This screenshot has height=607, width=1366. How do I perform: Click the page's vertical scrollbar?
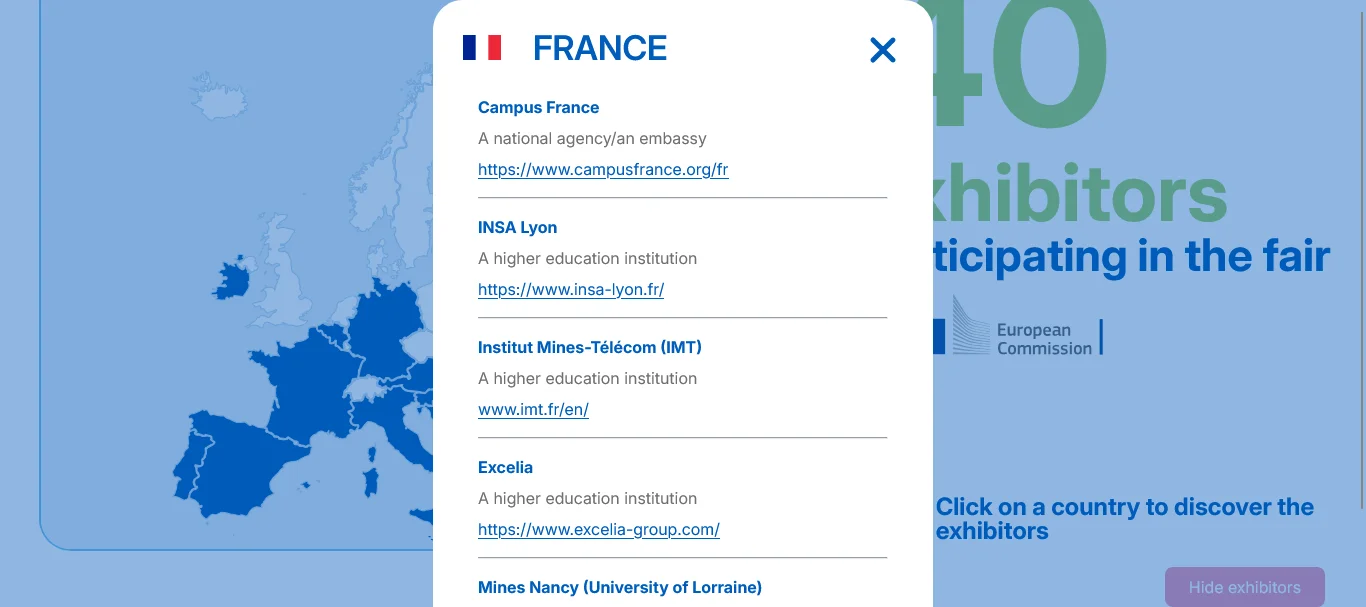(x=1360, y=250)
